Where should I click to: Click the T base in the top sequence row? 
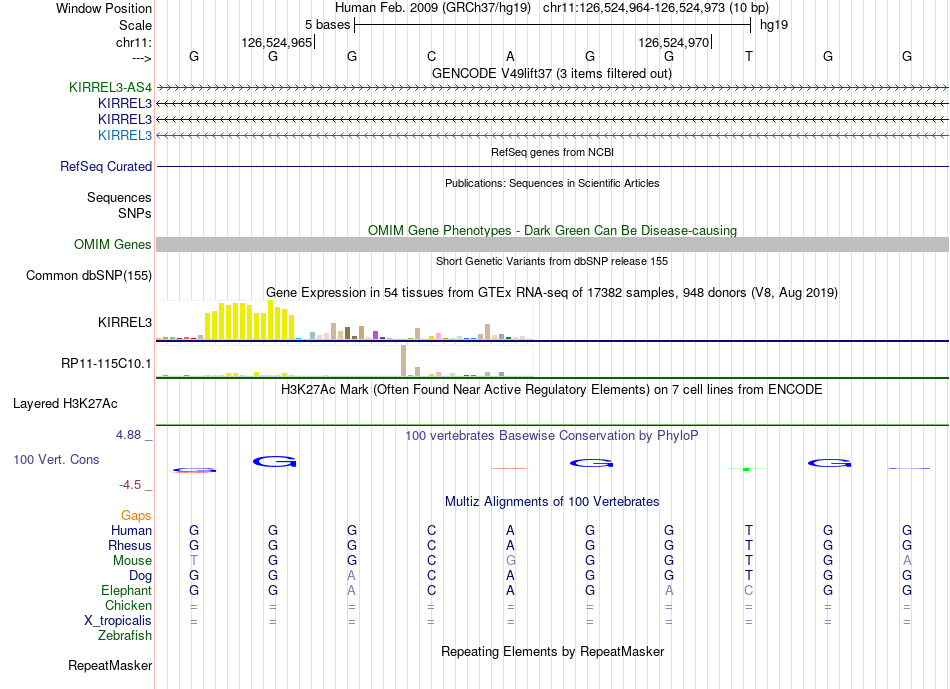click(x=749, y=56)
